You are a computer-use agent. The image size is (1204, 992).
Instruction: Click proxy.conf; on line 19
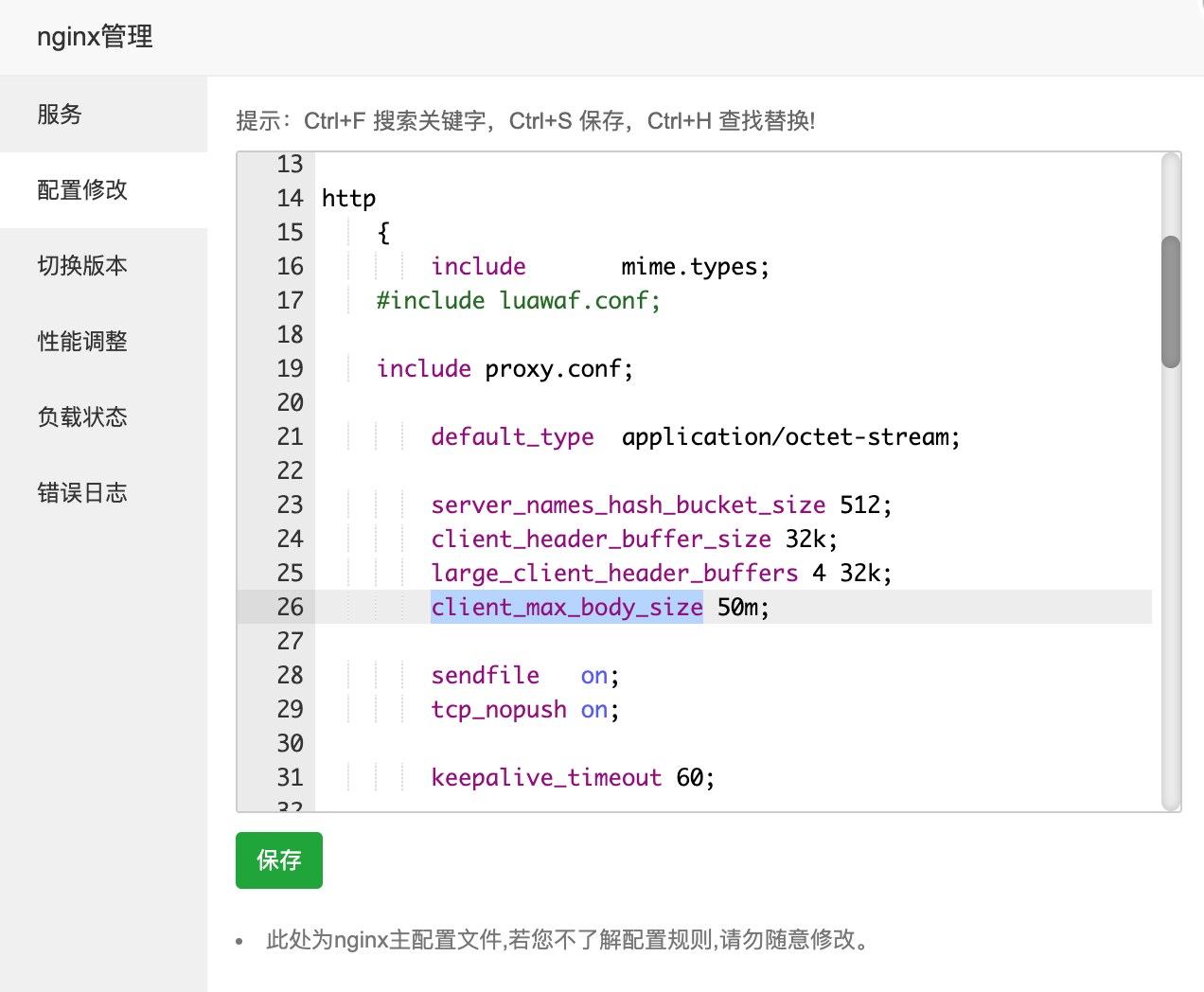pos(559,369)
